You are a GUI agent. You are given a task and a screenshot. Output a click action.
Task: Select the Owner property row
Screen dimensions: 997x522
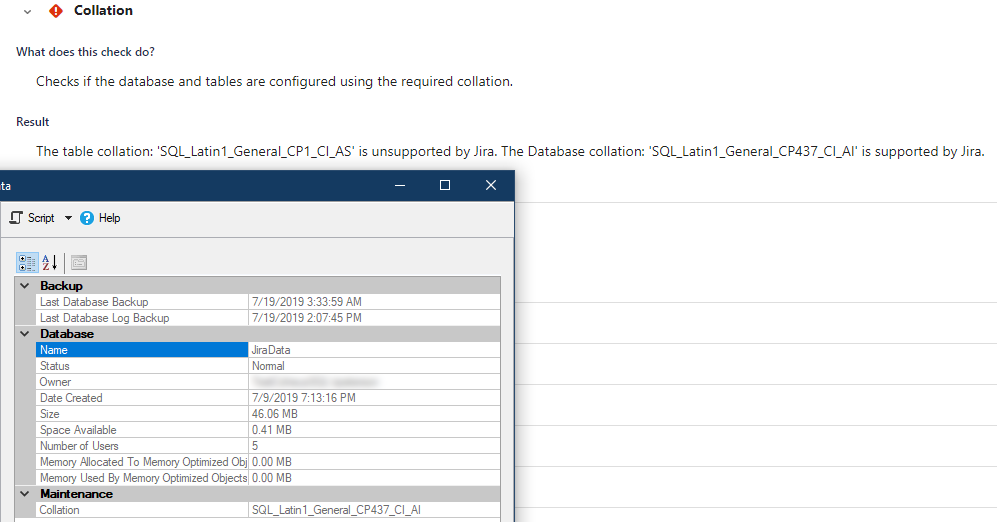pyautogui.click(x=268, y=381)
